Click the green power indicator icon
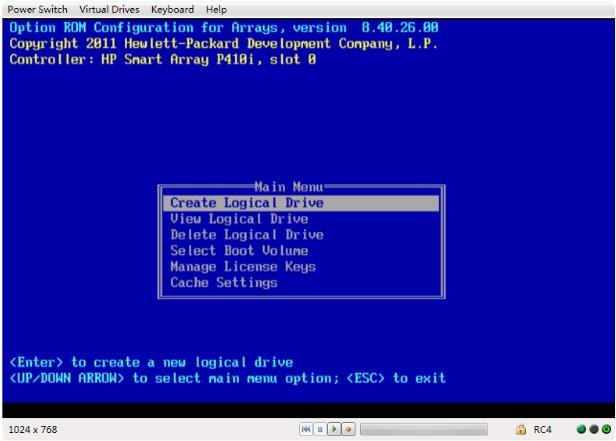This screenshot has height=441, width=616. click(x=606, y=429)
